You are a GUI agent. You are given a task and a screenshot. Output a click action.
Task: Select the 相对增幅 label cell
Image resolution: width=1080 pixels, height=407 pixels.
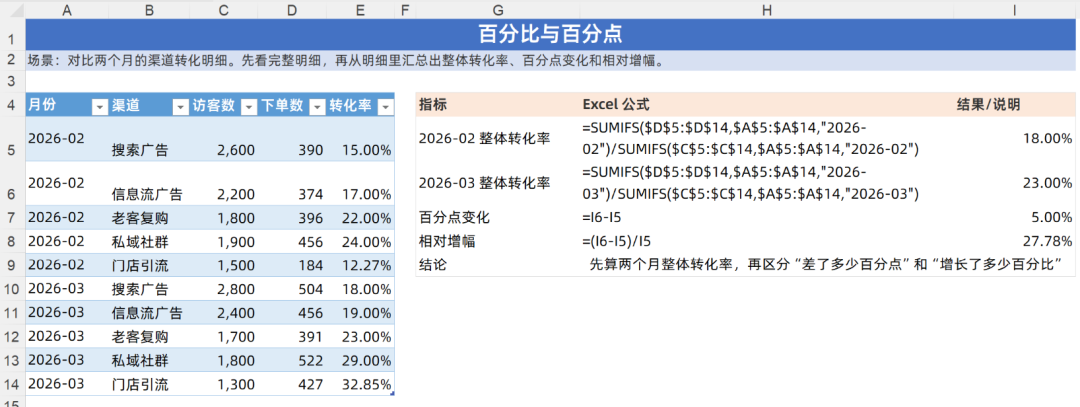[497, 241]
